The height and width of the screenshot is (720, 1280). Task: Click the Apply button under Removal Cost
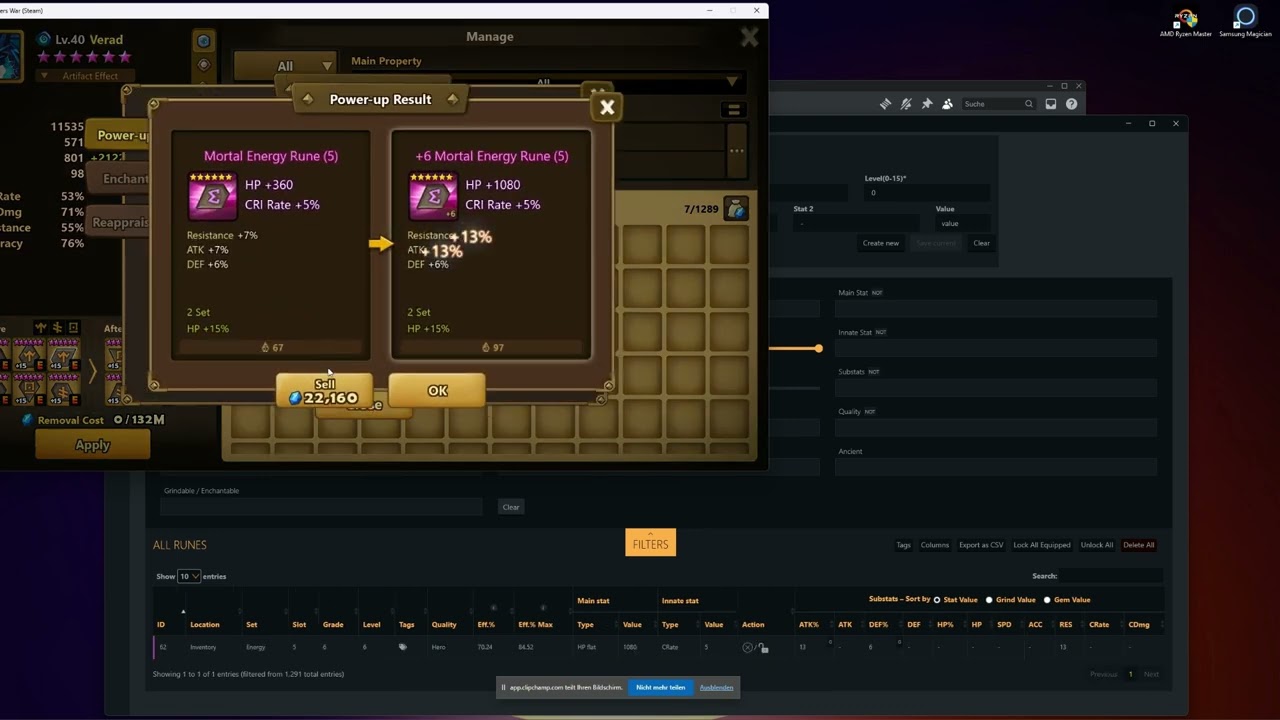click(93, 445)
